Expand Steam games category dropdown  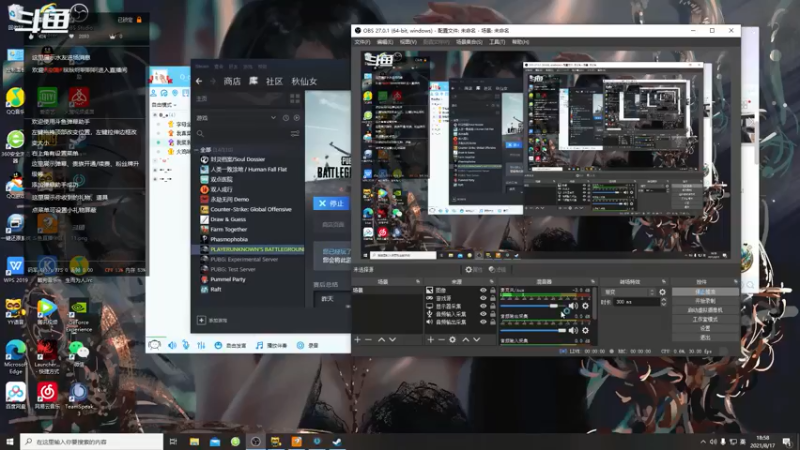273,118
